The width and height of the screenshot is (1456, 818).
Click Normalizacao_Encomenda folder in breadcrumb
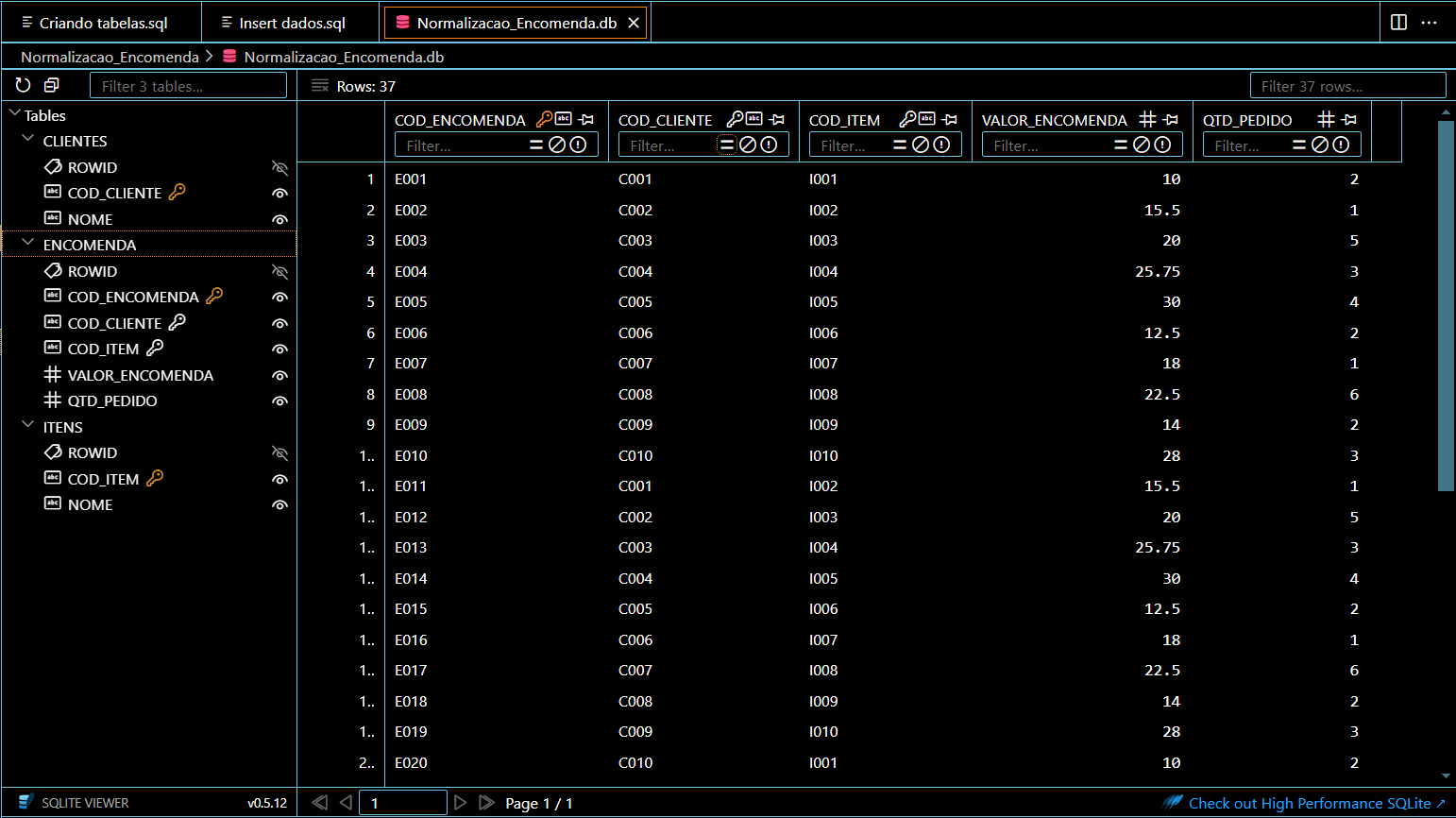[110, 57]
